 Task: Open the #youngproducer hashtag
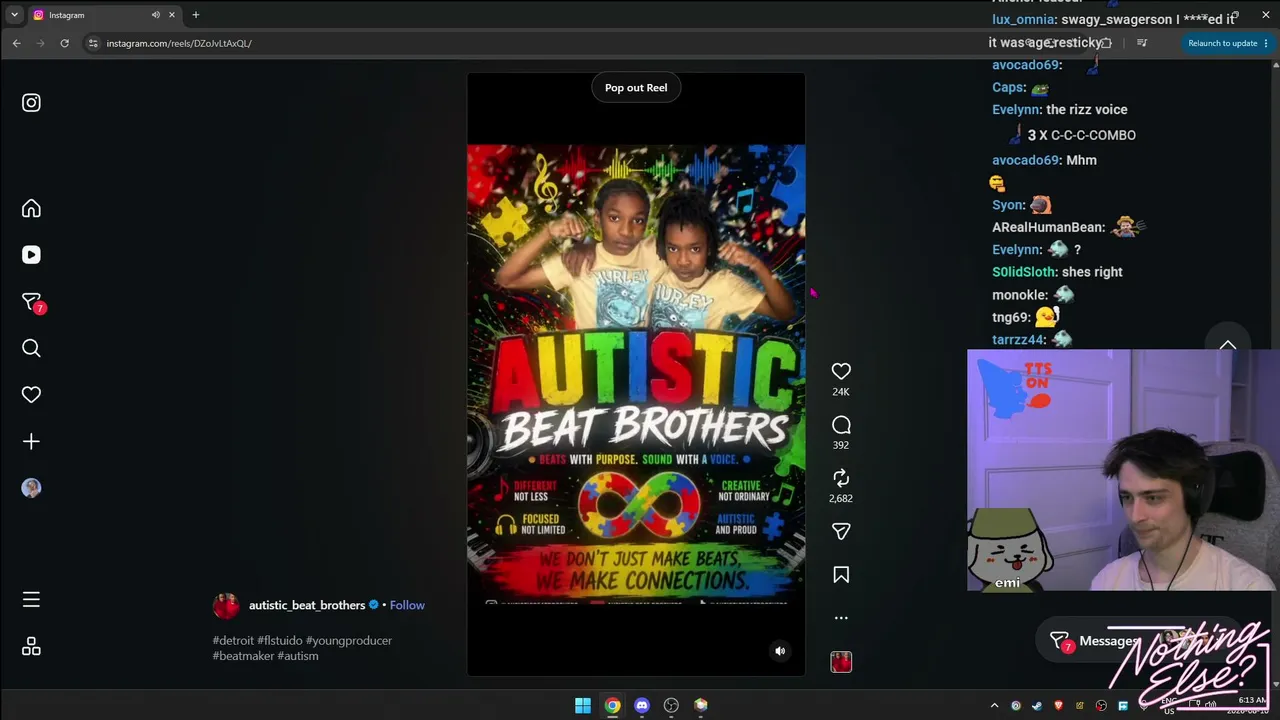point(349,640)
